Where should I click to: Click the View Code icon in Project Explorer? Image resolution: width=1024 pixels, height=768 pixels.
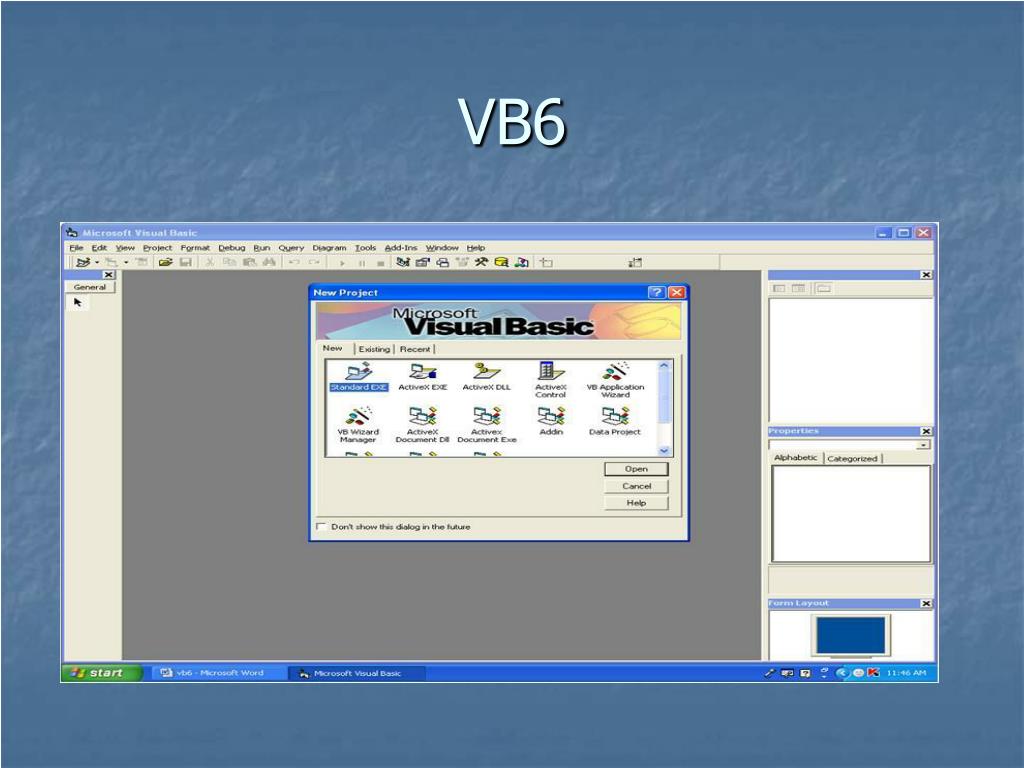tap(779, 288)
